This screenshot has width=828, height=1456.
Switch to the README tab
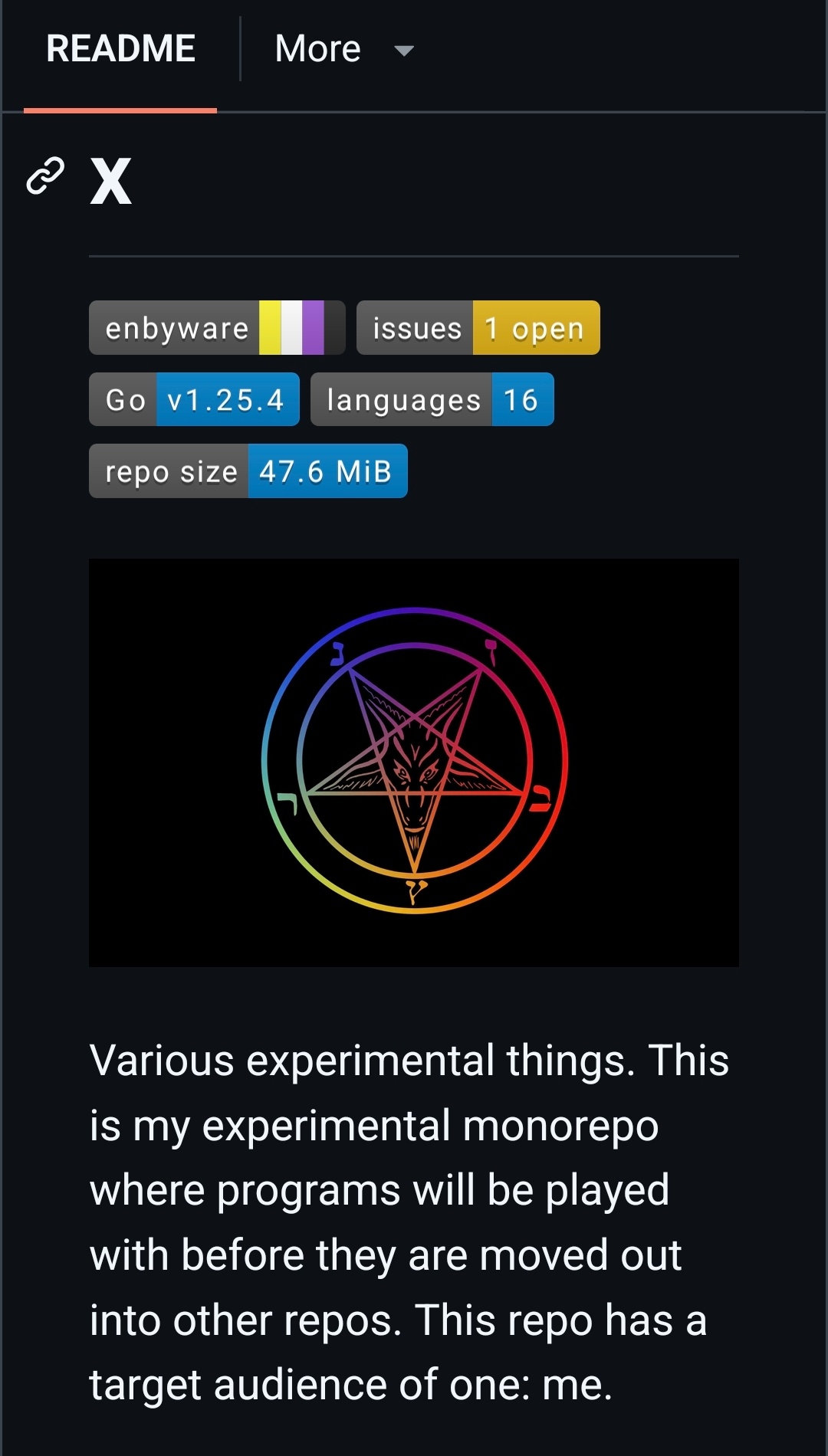coord(120,49)
